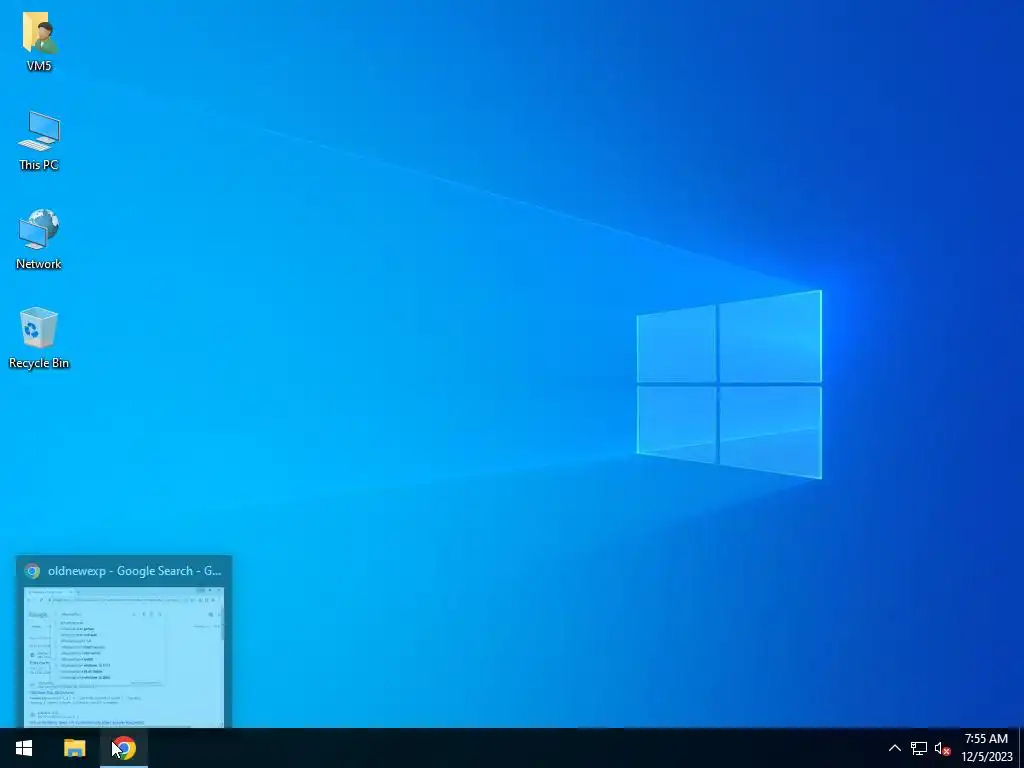Image resolution: width=1024 pixels, height=768 pixels.
Task: Click the Show desktop strip at taskbar end
Action: tap(1021, 748)
